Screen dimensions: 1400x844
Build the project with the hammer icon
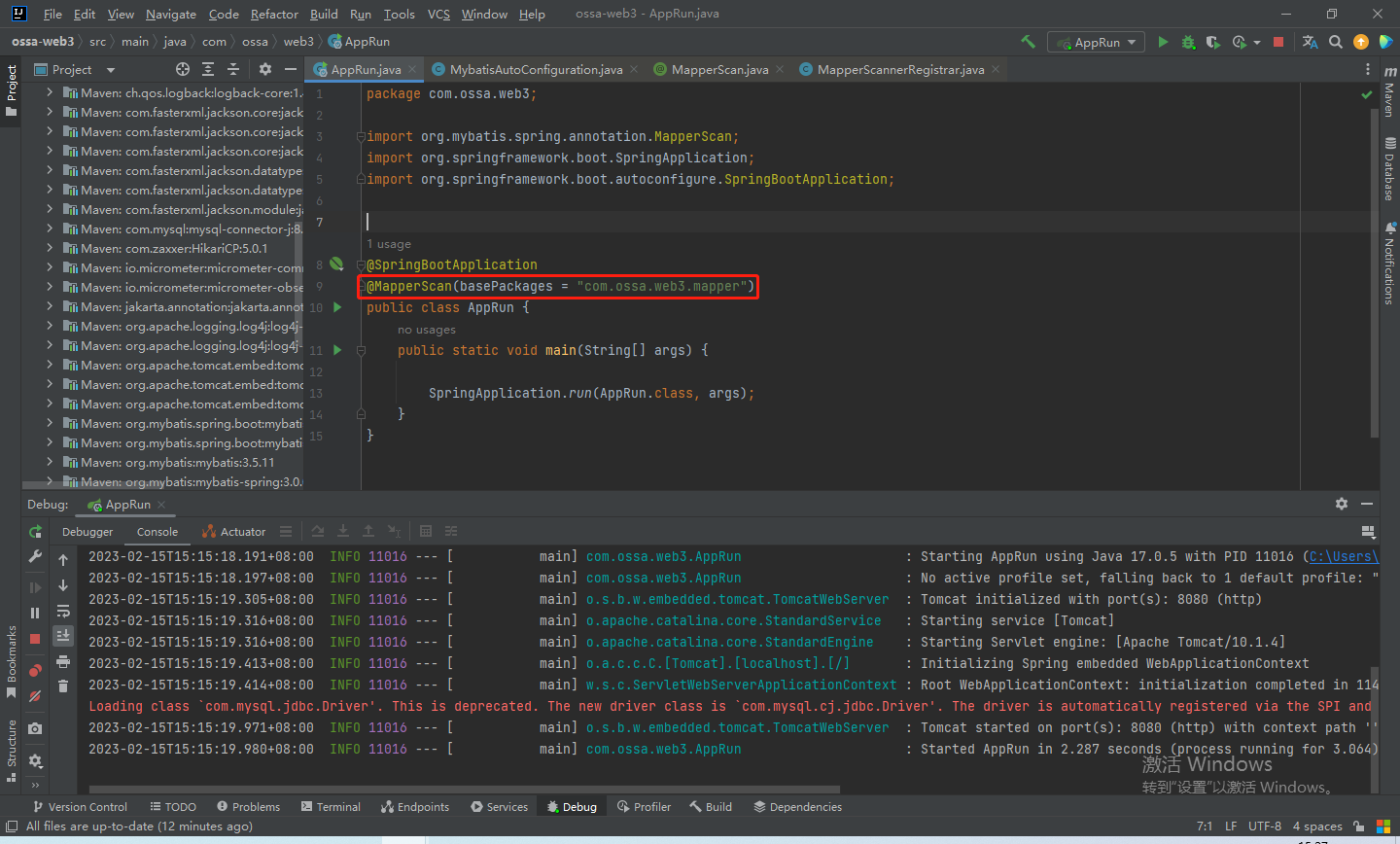tap(1028, 42)
